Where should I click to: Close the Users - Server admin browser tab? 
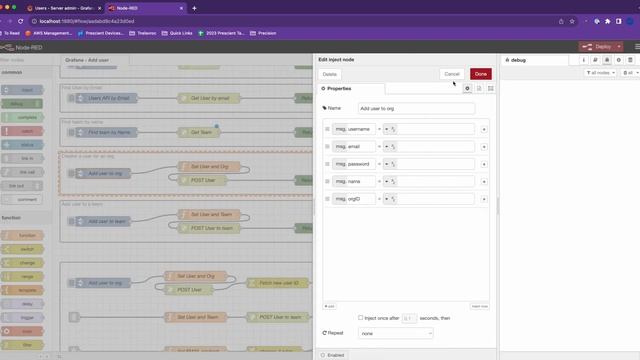(99, 8)
